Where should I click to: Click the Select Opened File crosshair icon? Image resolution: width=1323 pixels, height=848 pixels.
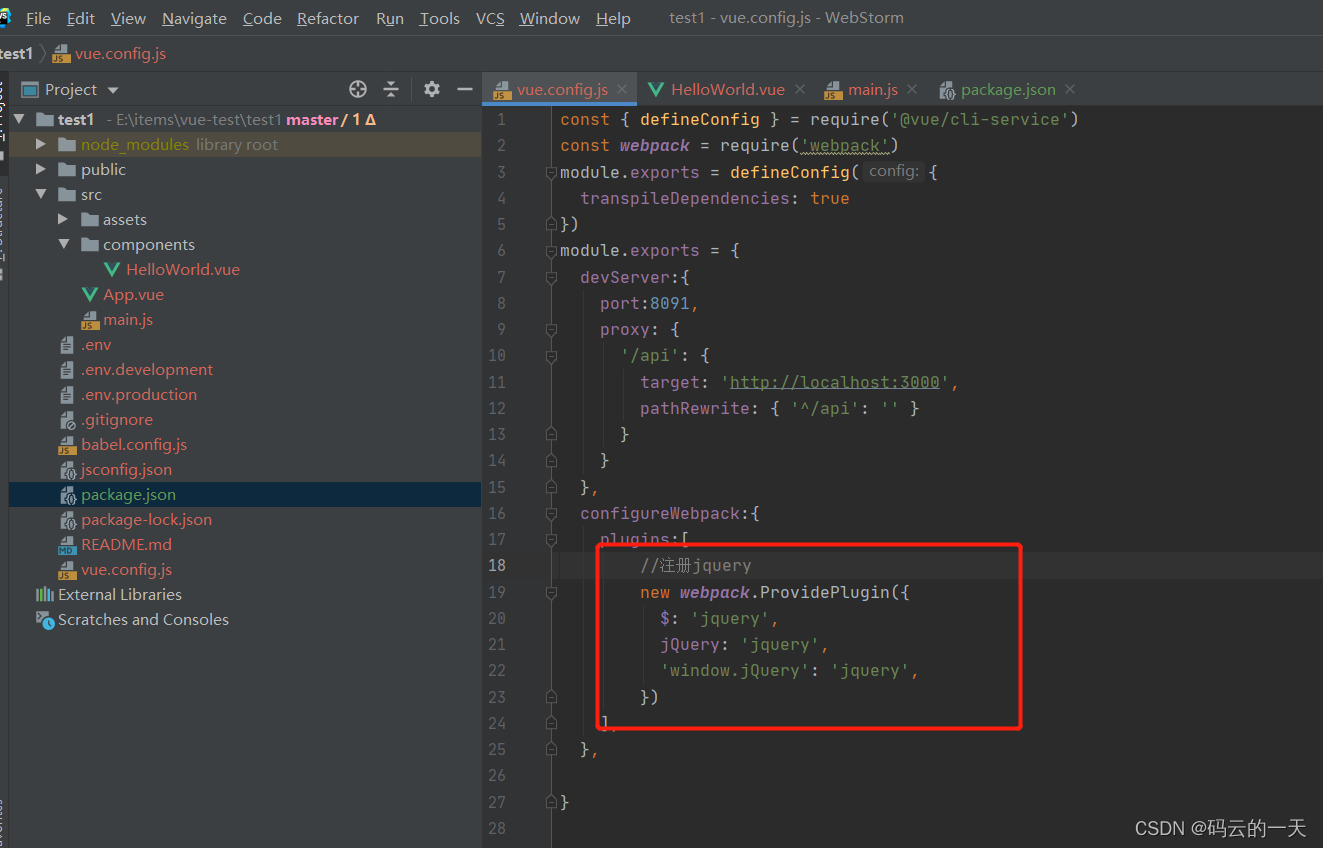(357, 89)
